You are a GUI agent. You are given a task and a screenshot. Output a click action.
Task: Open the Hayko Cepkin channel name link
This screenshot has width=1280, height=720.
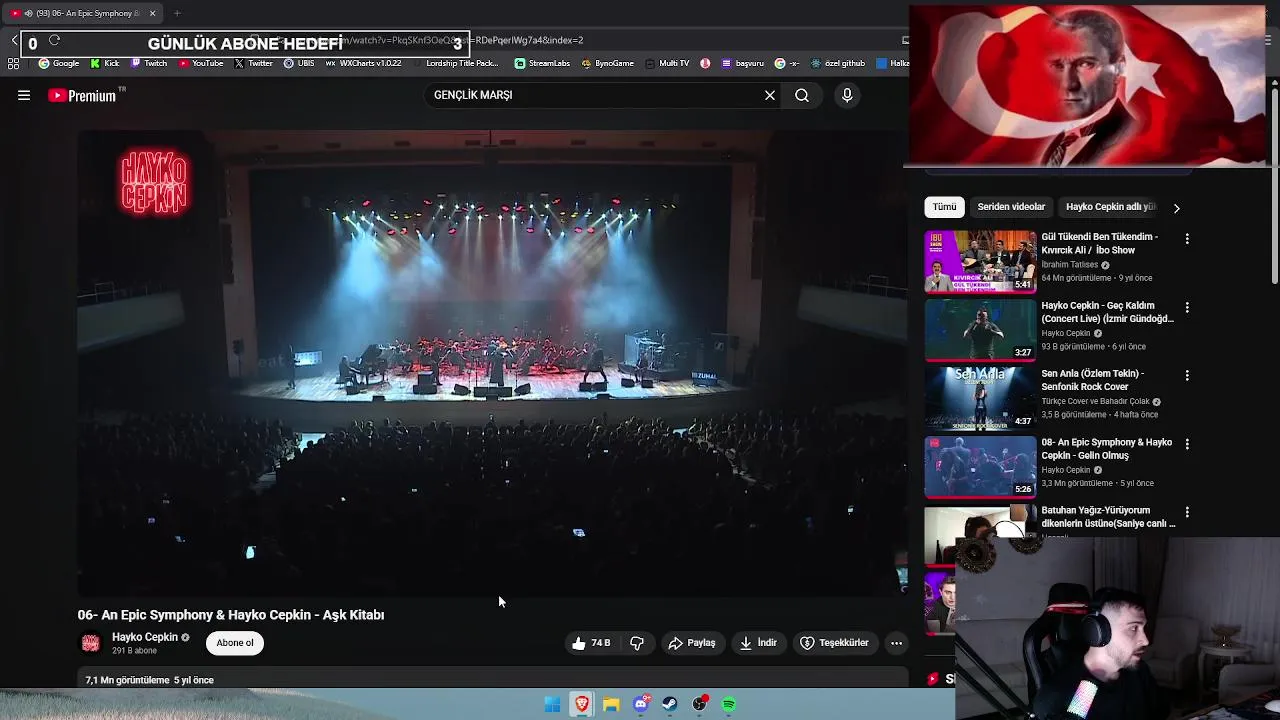(144, 637)
